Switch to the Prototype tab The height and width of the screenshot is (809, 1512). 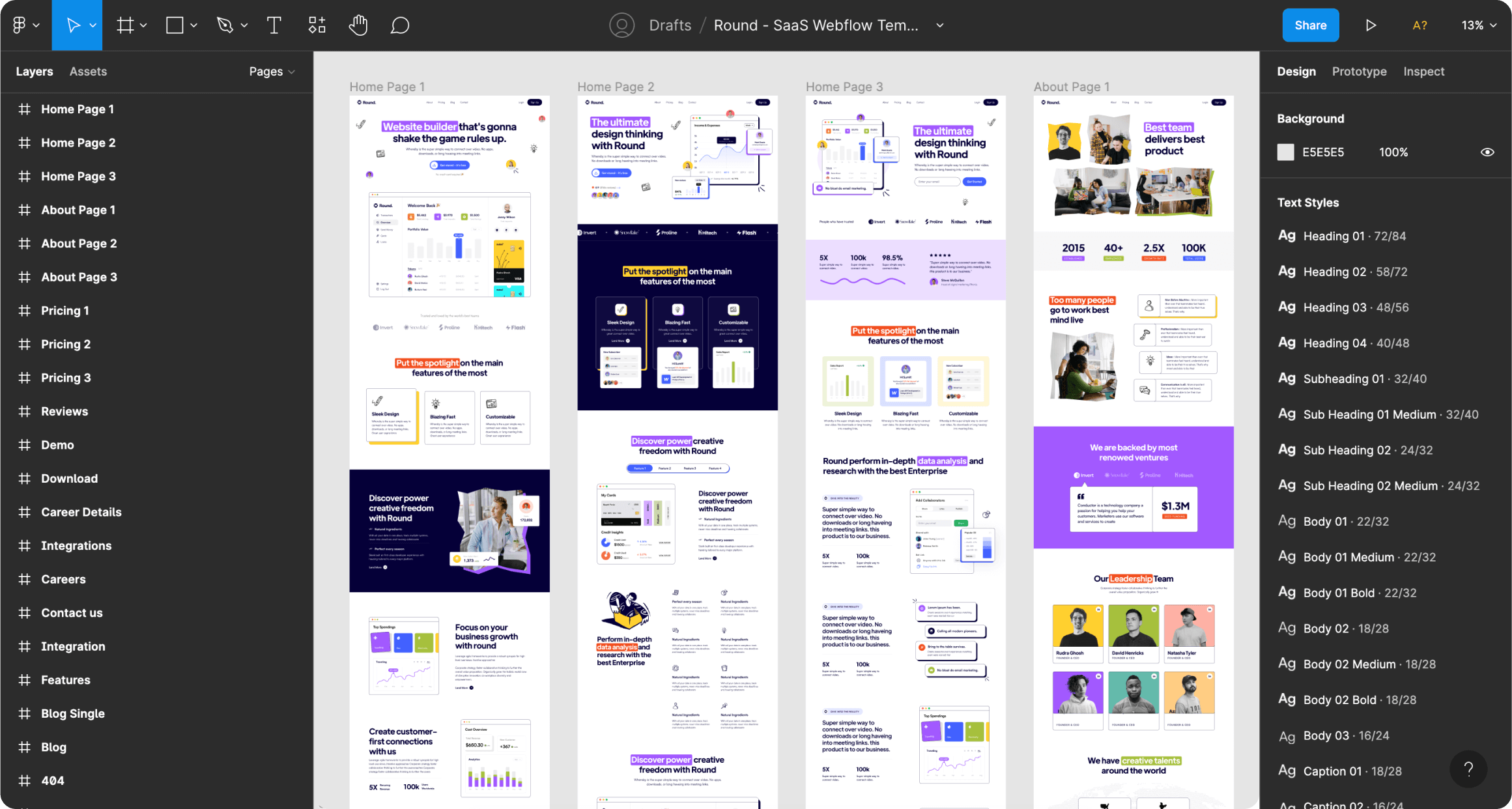(1359, 72)
